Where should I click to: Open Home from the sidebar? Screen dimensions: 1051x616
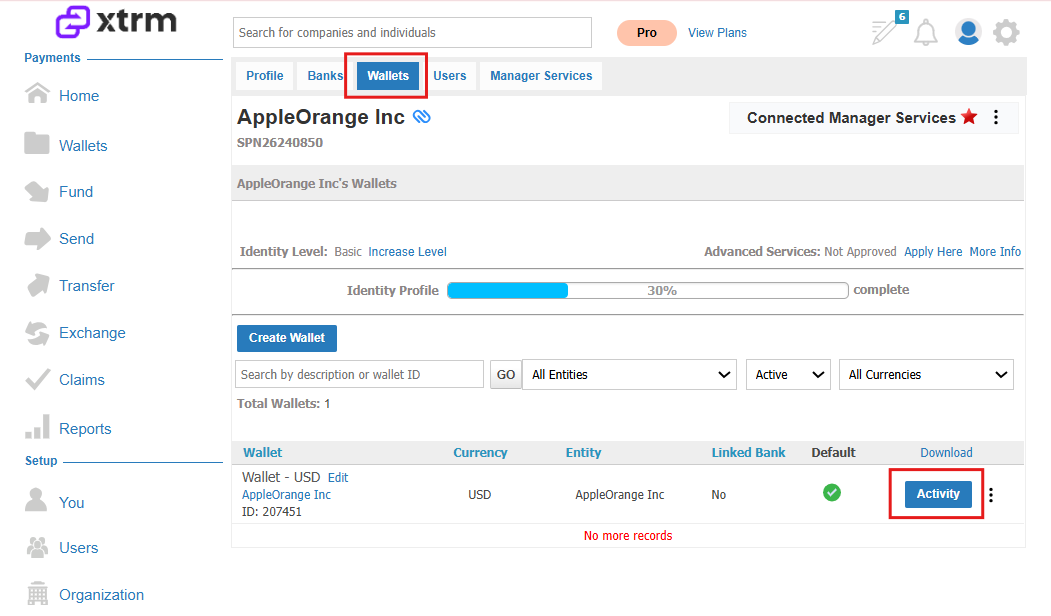point(78,96)
